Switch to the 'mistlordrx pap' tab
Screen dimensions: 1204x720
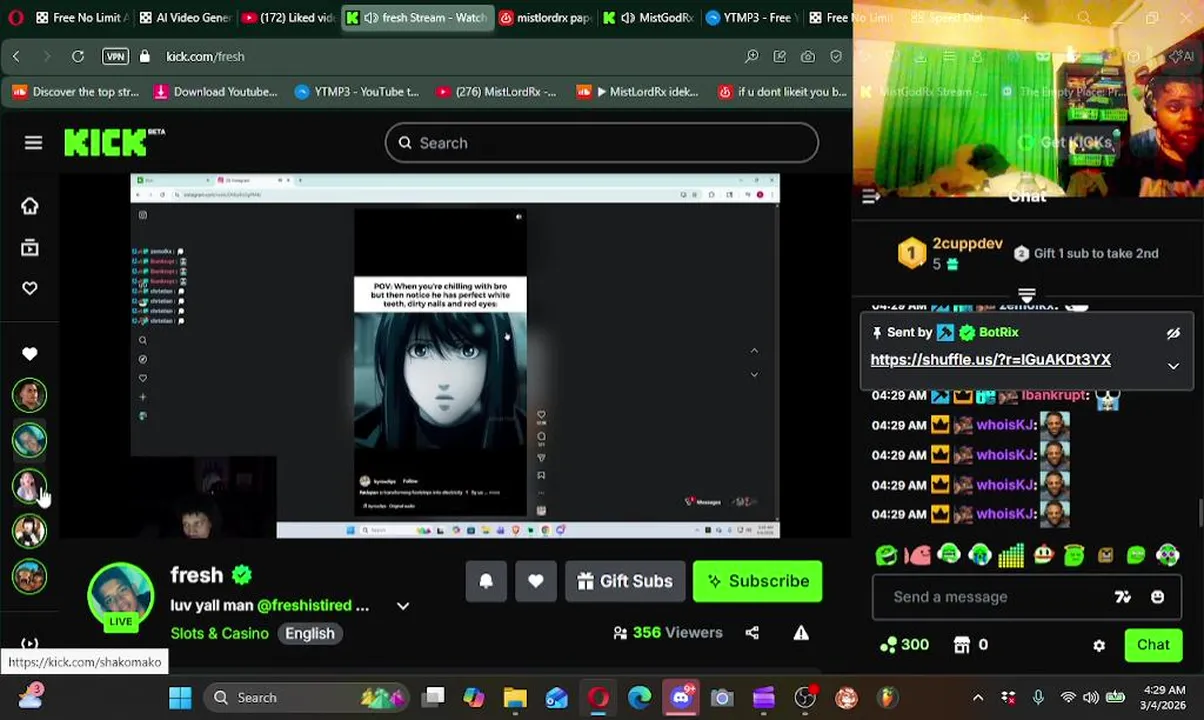[x=545, y=17]
